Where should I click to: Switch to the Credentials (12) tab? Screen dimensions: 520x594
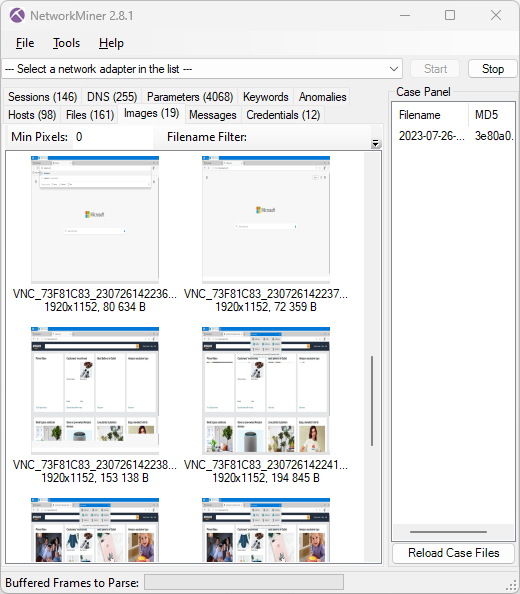point(283,115)
